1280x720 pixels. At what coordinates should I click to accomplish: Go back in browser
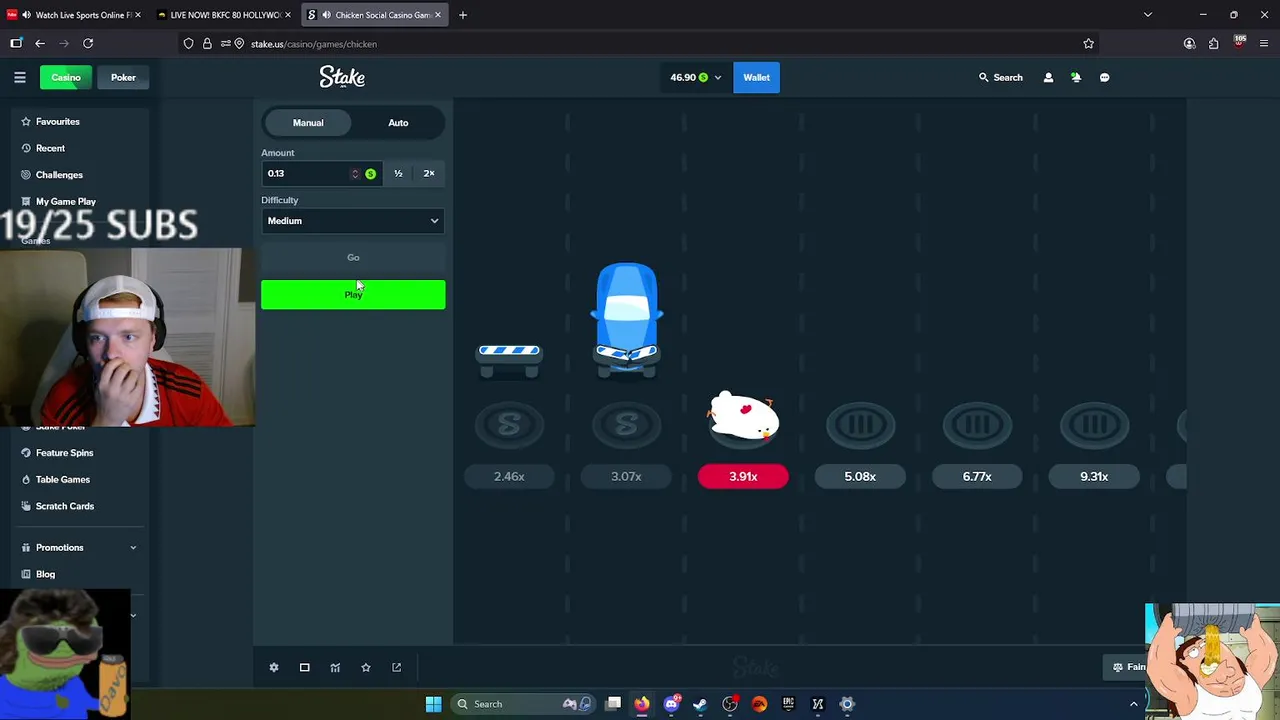tap(40, 43)
